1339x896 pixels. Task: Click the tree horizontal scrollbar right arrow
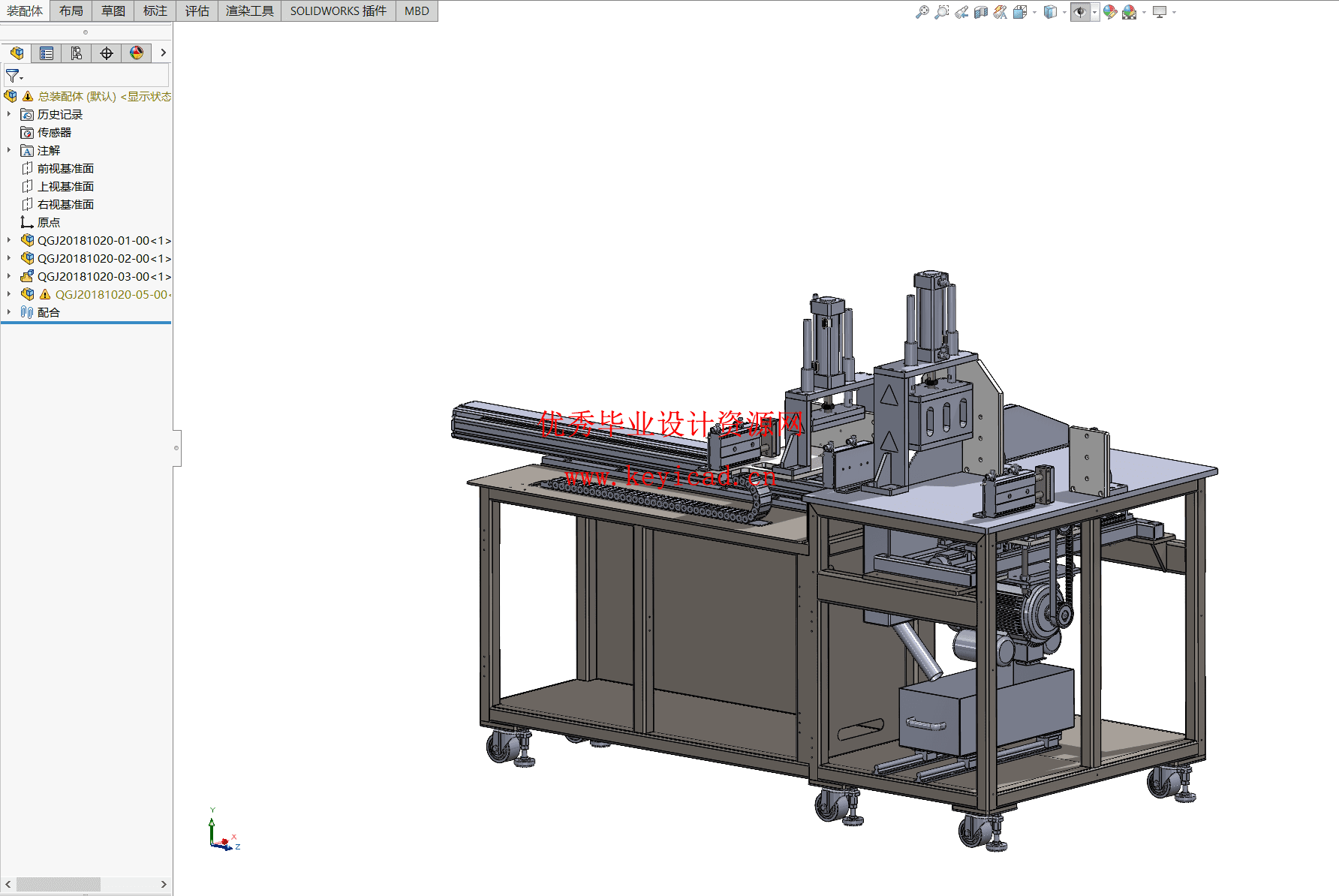164,885
